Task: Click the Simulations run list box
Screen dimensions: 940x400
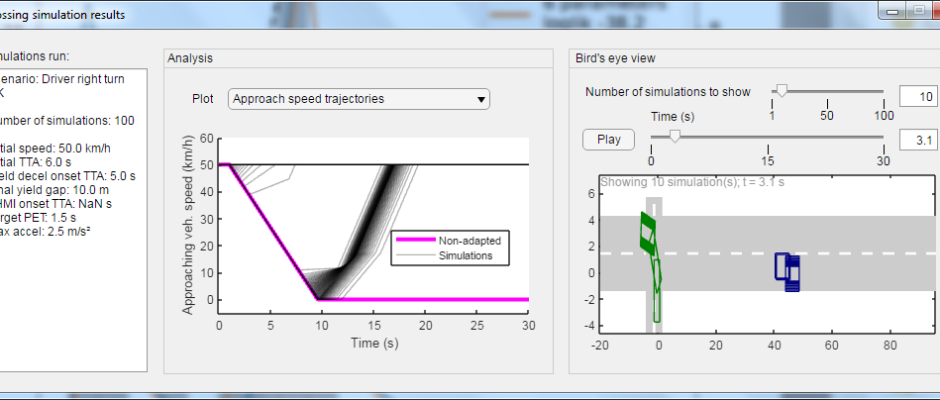Action: [x=73, y=219]
